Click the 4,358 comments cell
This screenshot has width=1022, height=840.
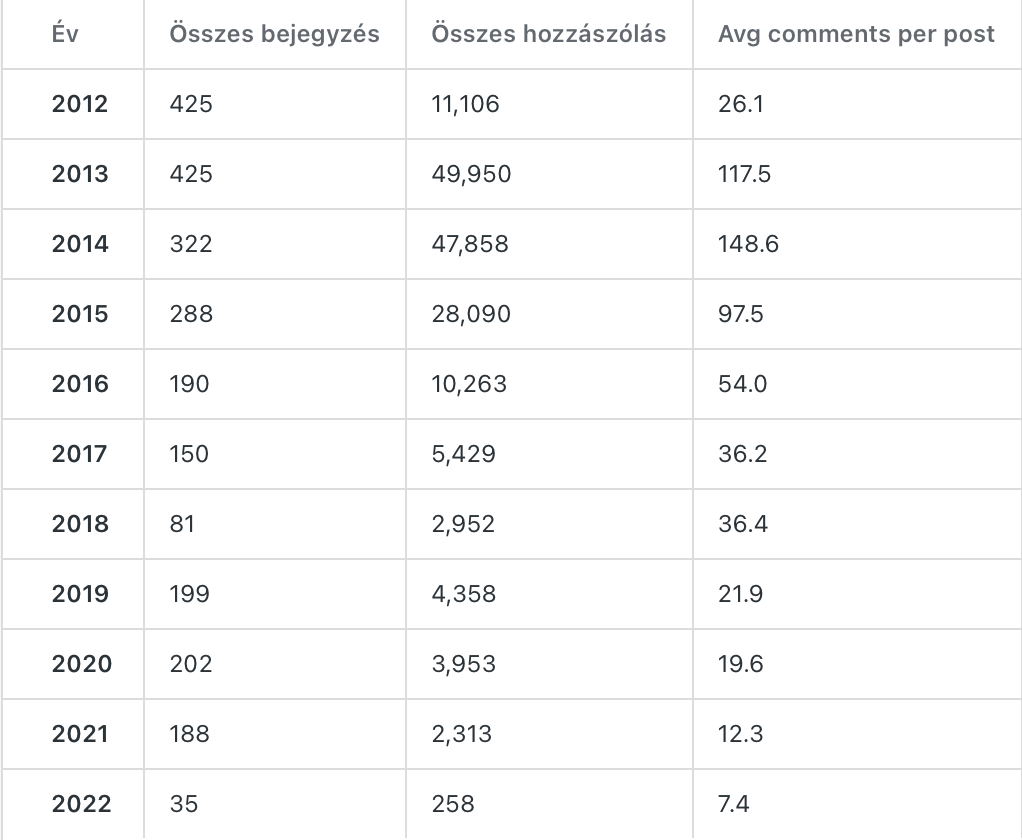[463, 594]
